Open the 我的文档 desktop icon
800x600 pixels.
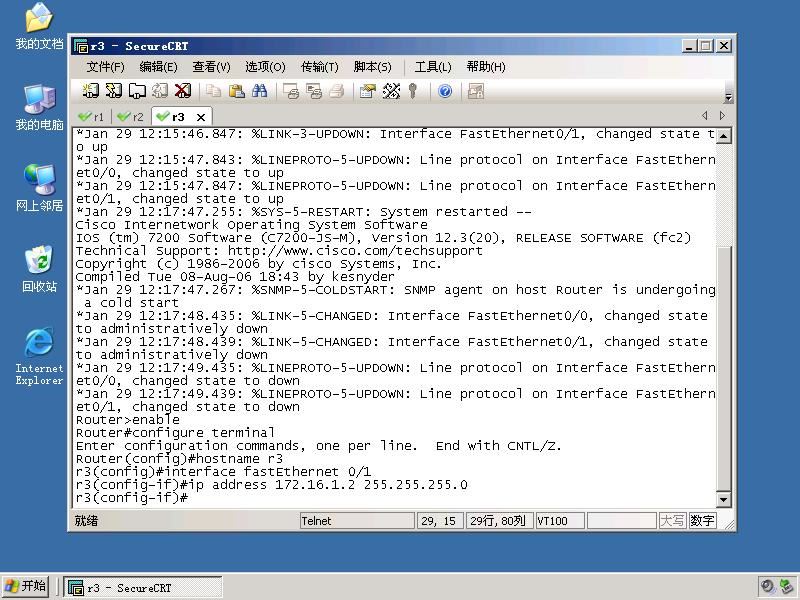[x=39, y=26]
